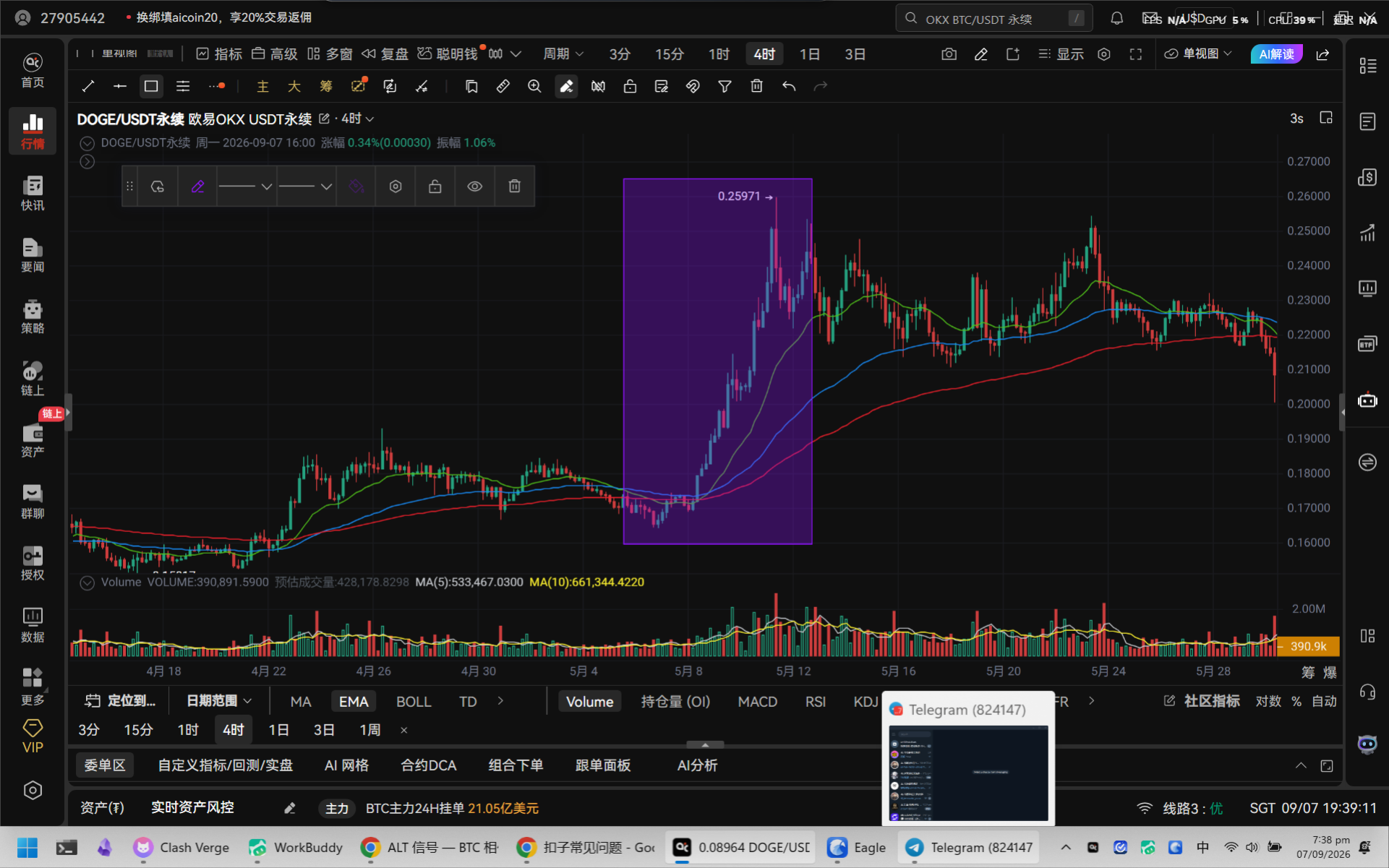Open the notification bell

point(1116,18)
